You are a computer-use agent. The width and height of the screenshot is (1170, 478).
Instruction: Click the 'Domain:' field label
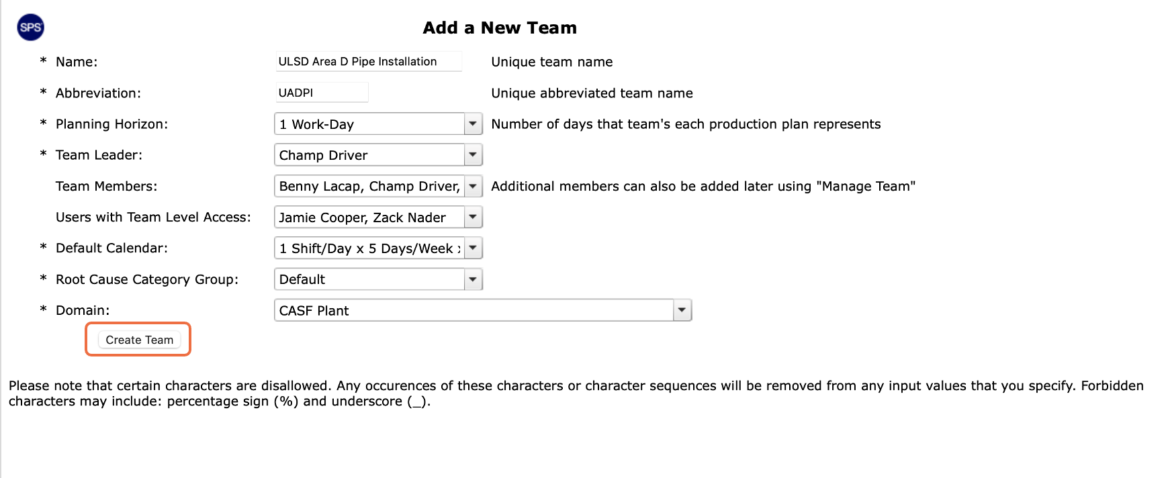pyautogui.click(x=83, y=310)
